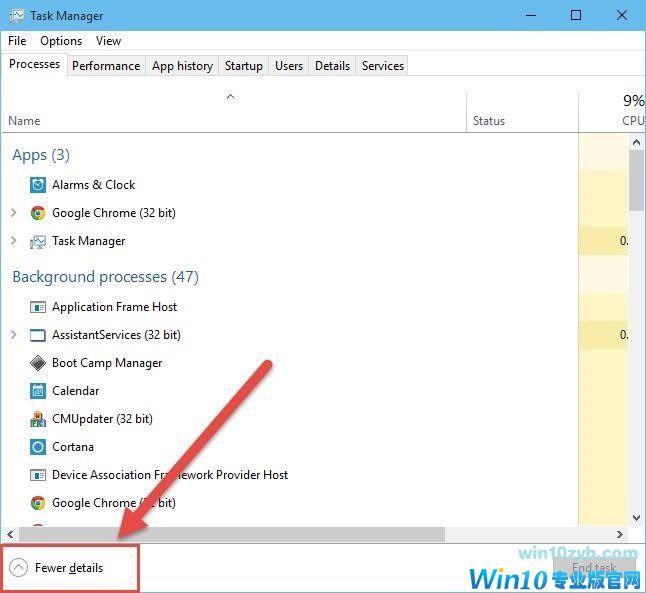Viewport: 646px width, 593px height.
Task: Click the vertical scrollbar thumb
Action: click(636, 181)
